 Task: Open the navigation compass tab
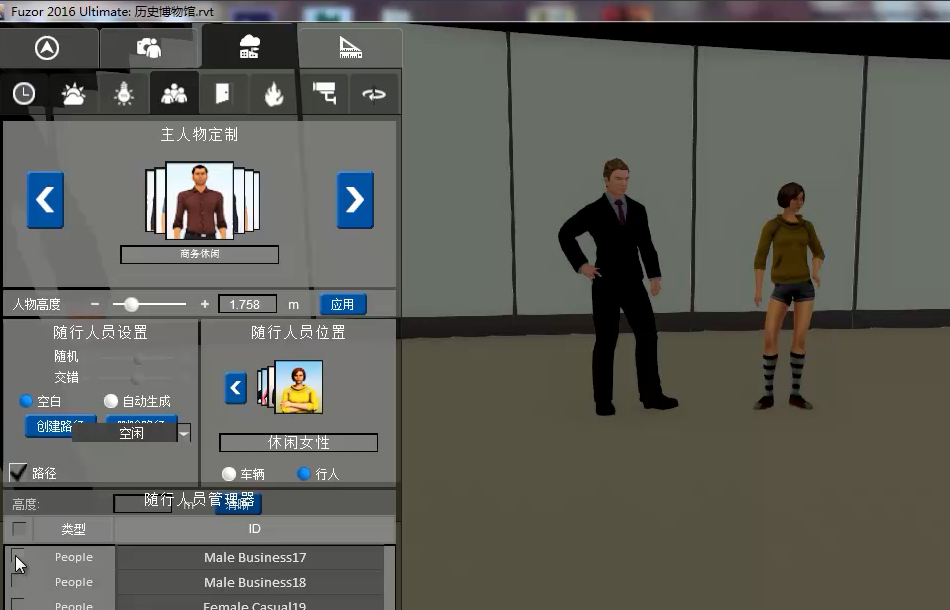point(47,48)
